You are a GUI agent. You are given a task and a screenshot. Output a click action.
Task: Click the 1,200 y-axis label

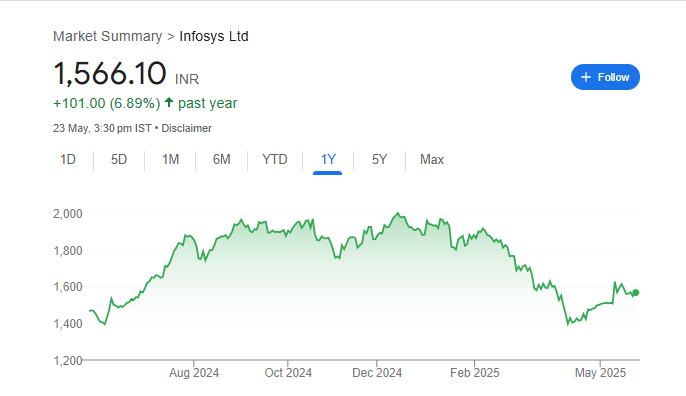tap(68, 361)
